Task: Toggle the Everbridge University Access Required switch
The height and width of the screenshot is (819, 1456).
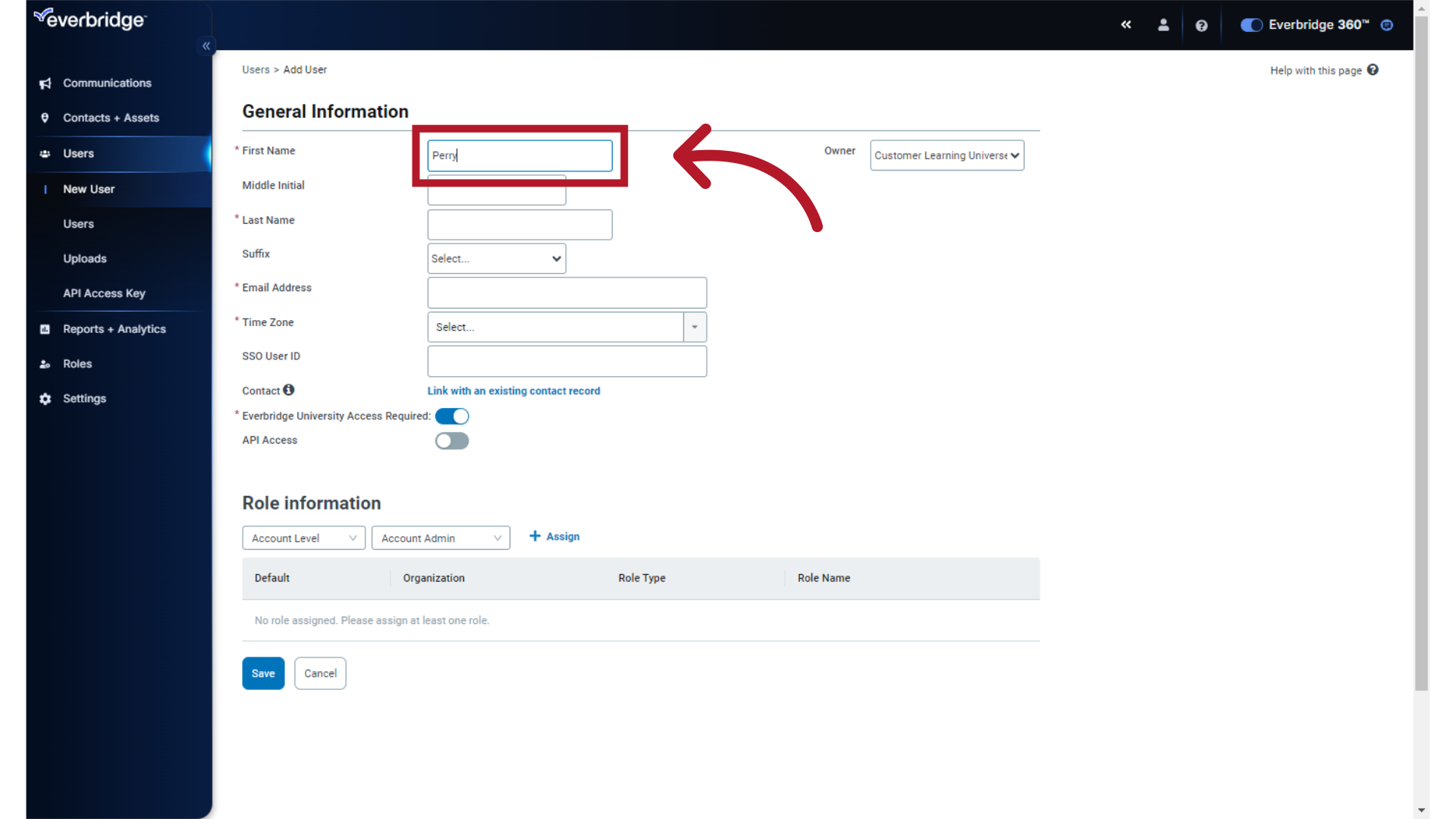Action: [452, 416]
